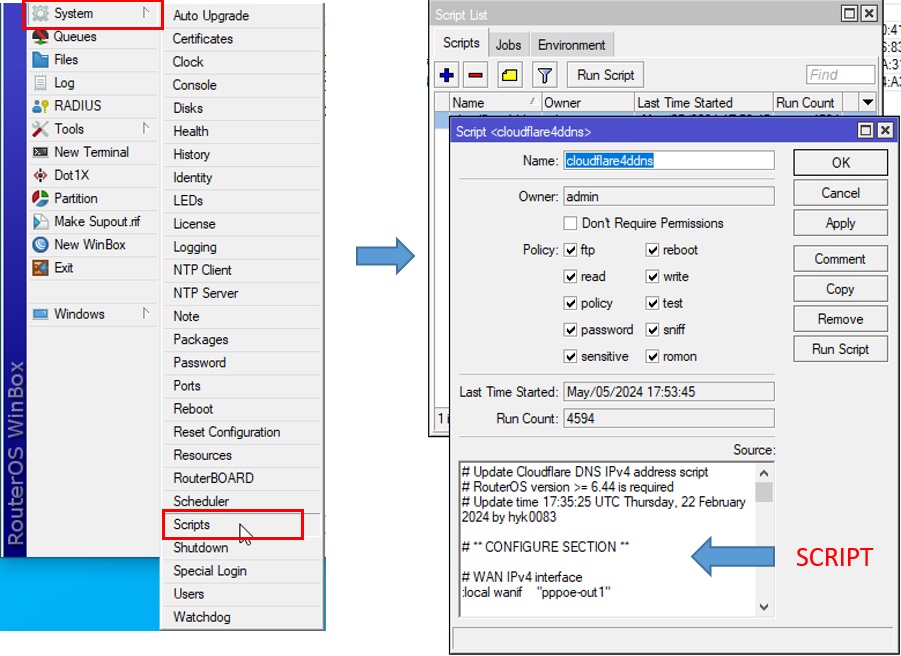901x656 pixels.
Task: Expand the Tools submenu arrow
Action: point(146,128)
